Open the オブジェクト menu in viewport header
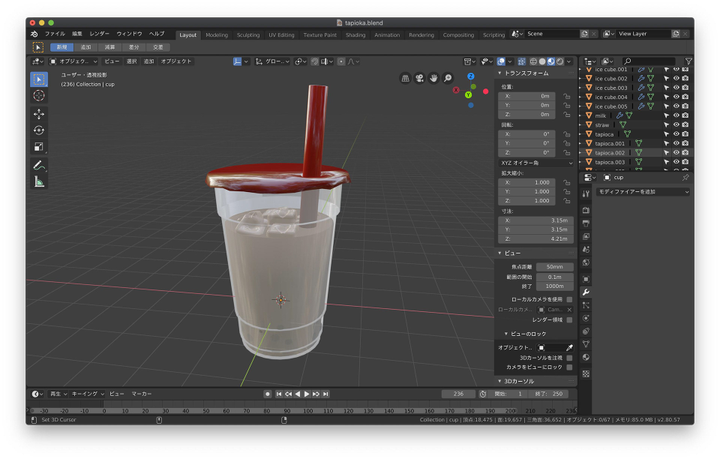Screen dimensions: 720x459 click(x=176, y=61)
